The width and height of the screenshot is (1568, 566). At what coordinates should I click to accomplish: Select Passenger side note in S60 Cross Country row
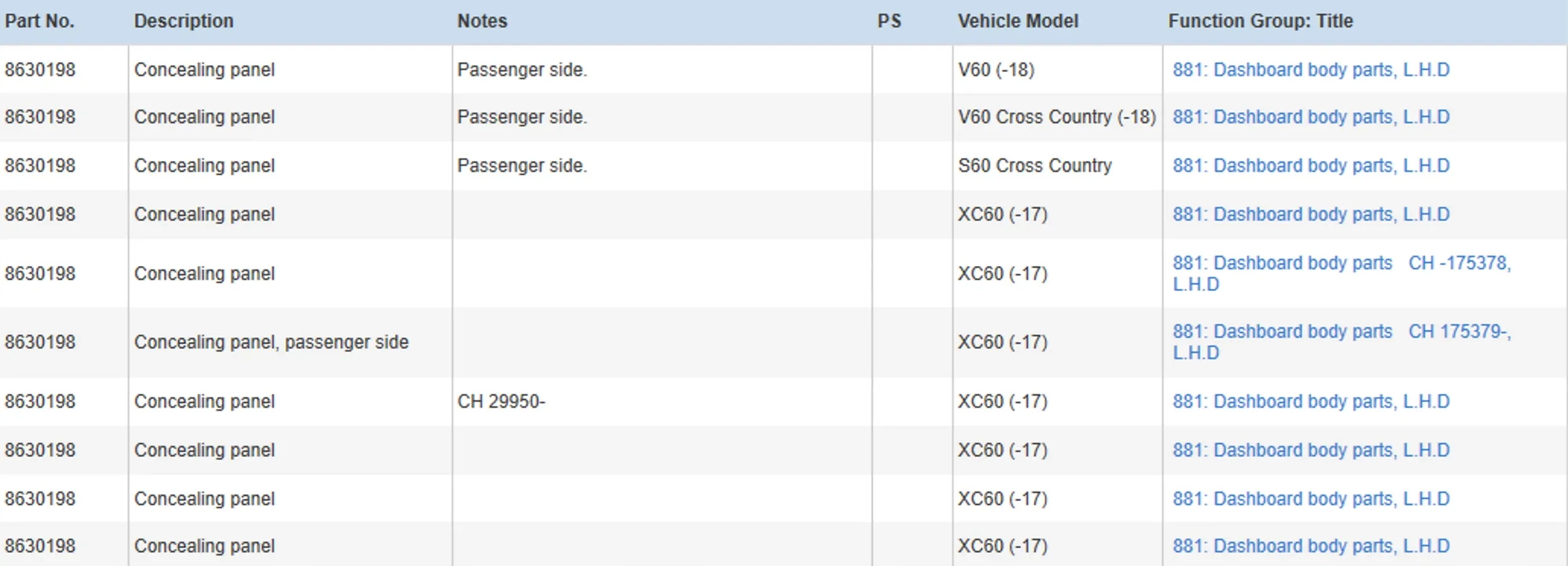[x=522, y=166]
